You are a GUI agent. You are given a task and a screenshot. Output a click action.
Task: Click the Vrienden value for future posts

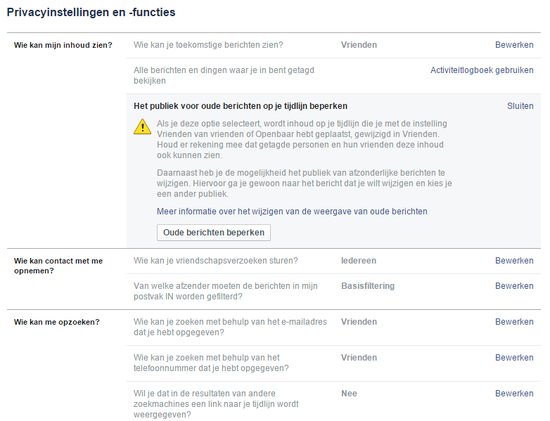click(359, 45)
